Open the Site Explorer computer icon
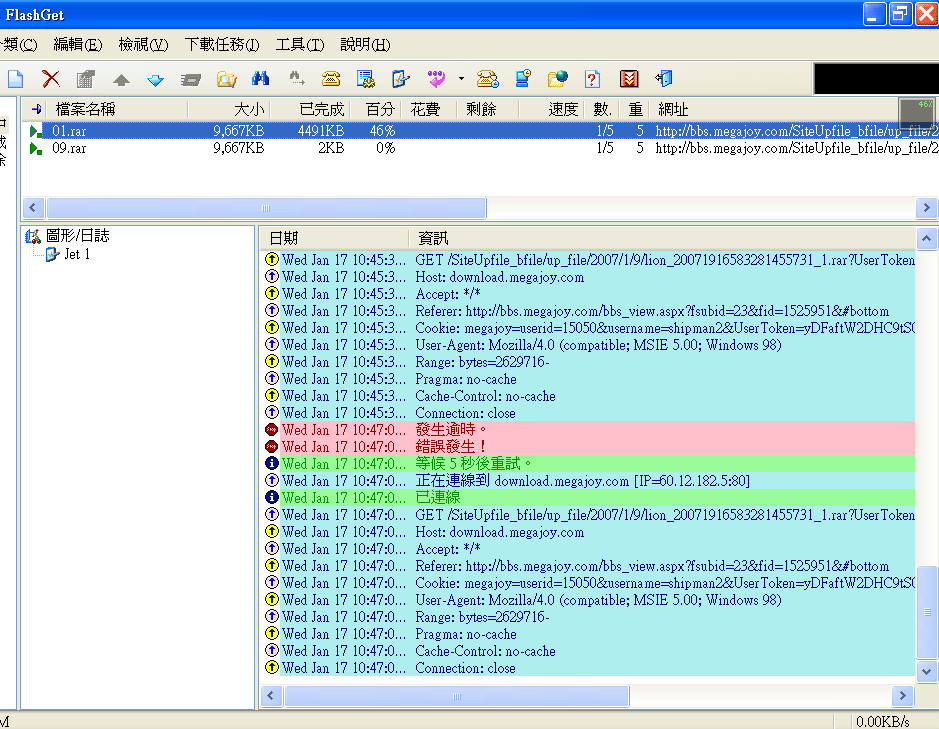The height and width of the screenshot is (729, 939). [523, 78]
